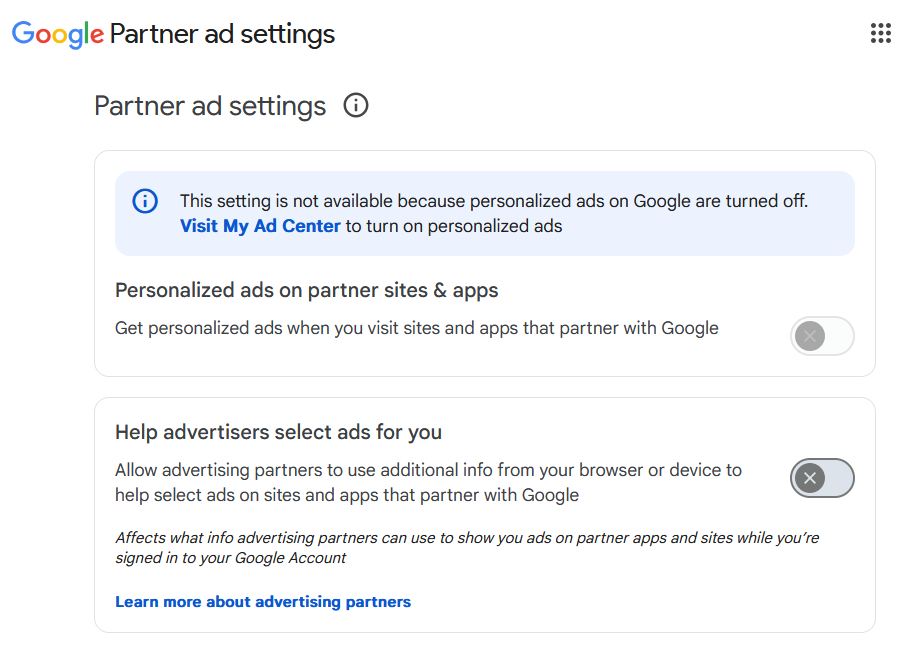The width and height of the screenshot is (906, 648).
Task: Click the 'This setting is not available' message
Action: [x=494, y=201]
